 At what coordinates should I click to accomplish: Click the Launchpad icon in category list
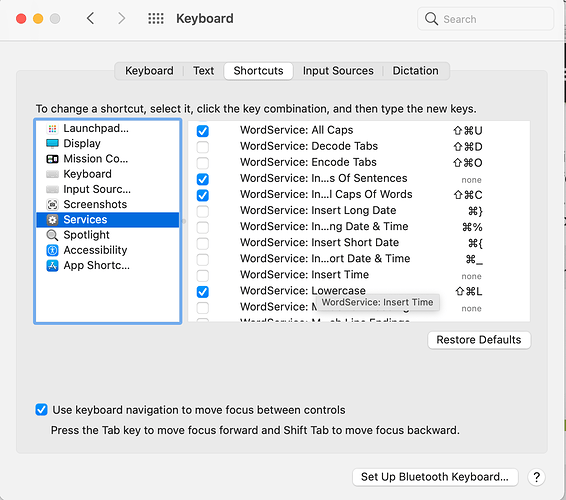point(52,129)
